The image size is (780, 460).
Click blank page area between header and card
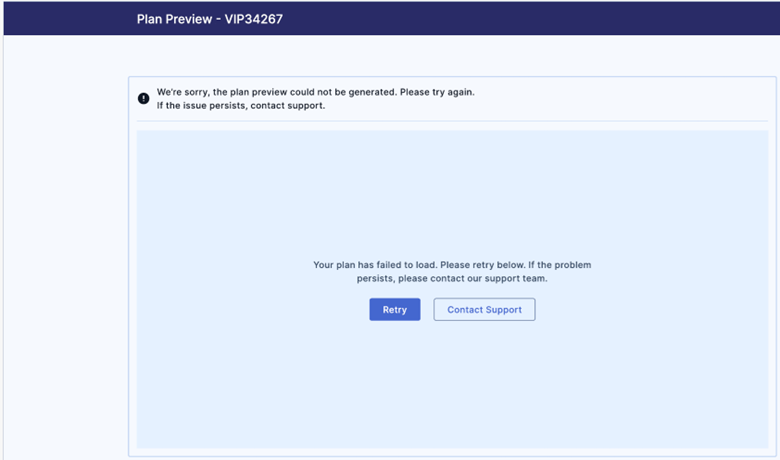[x=400, y=56]
